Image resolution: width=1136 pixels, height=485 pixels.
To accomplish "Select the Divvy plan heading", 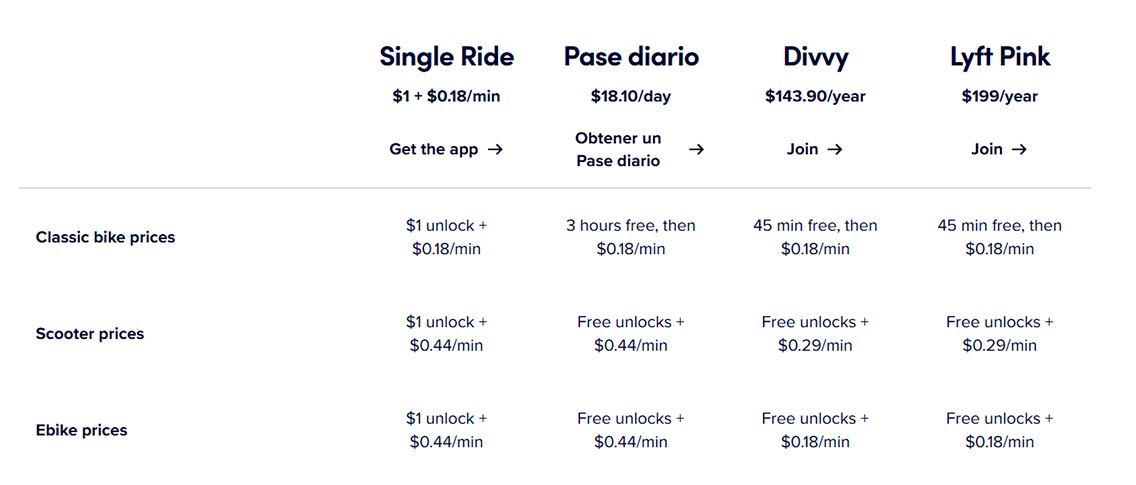I will click(x=815, y=57).
